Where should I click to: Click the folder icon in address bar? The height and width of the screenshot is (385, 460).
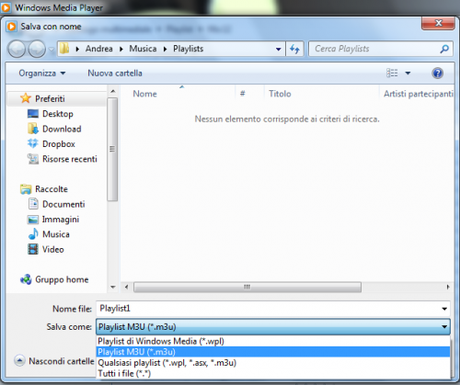pos(64,49)
